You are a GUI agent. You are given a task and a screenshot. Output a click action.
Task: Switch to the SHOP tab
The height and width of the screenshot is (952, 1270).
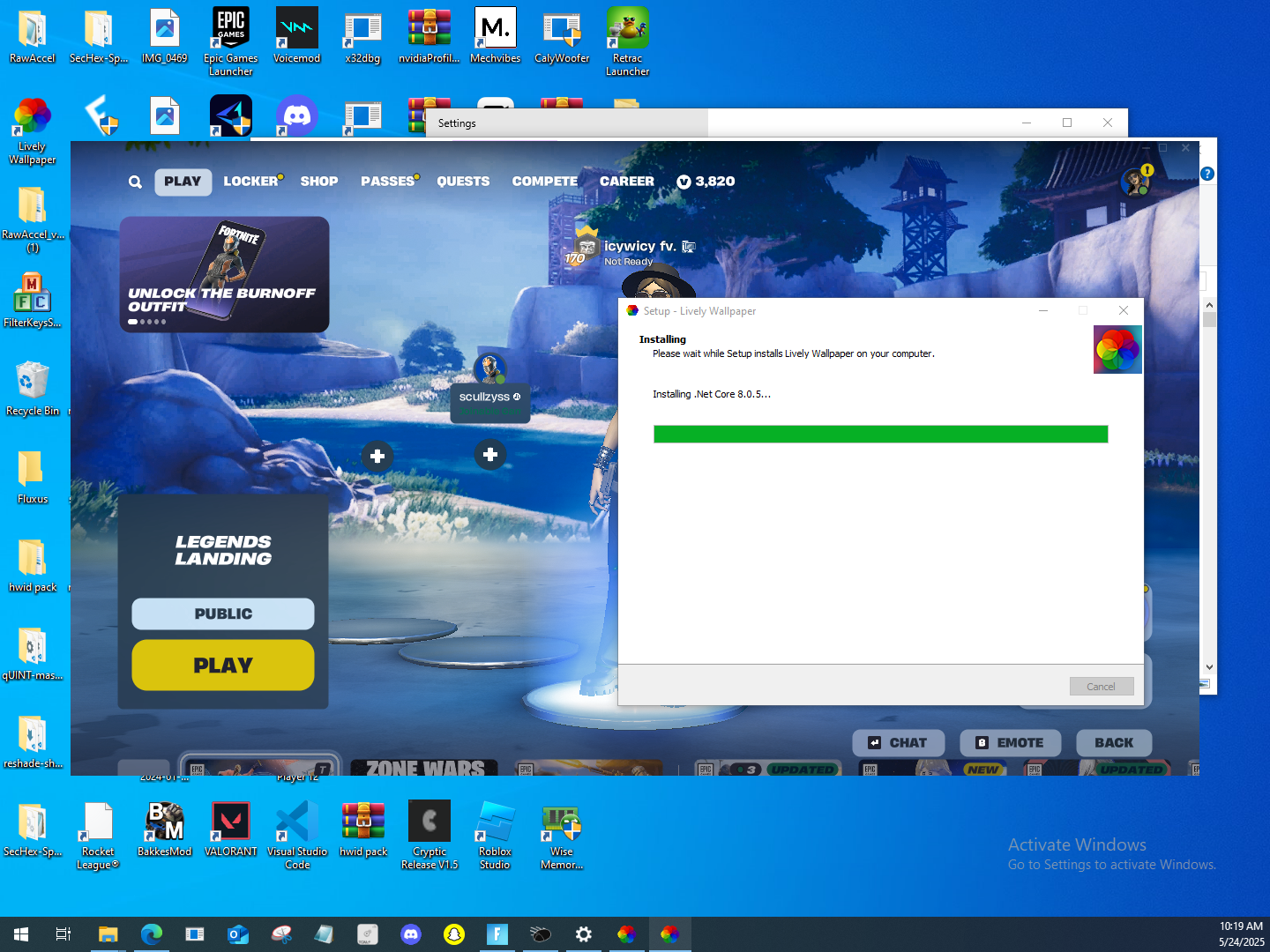(x=319, y=182)
